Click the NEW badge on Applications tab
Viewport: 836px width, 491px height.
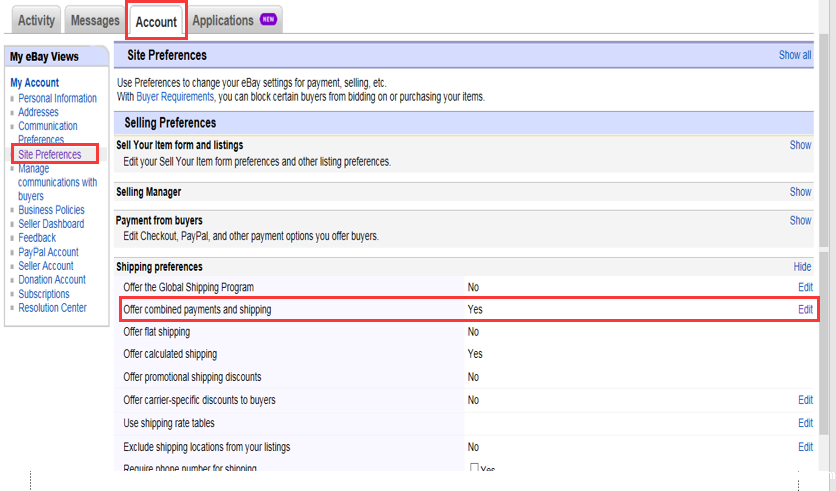coord(268,20)
